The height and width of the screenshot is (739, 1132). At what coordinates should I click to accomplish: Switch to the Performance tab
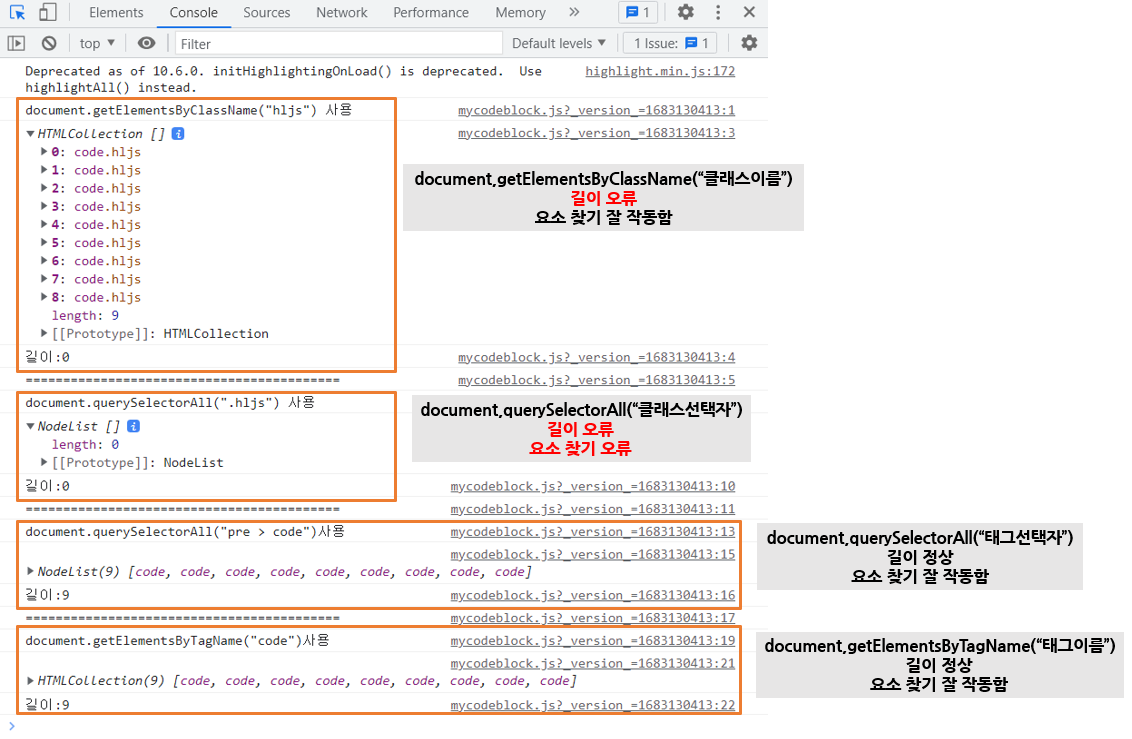click(431, 12)
